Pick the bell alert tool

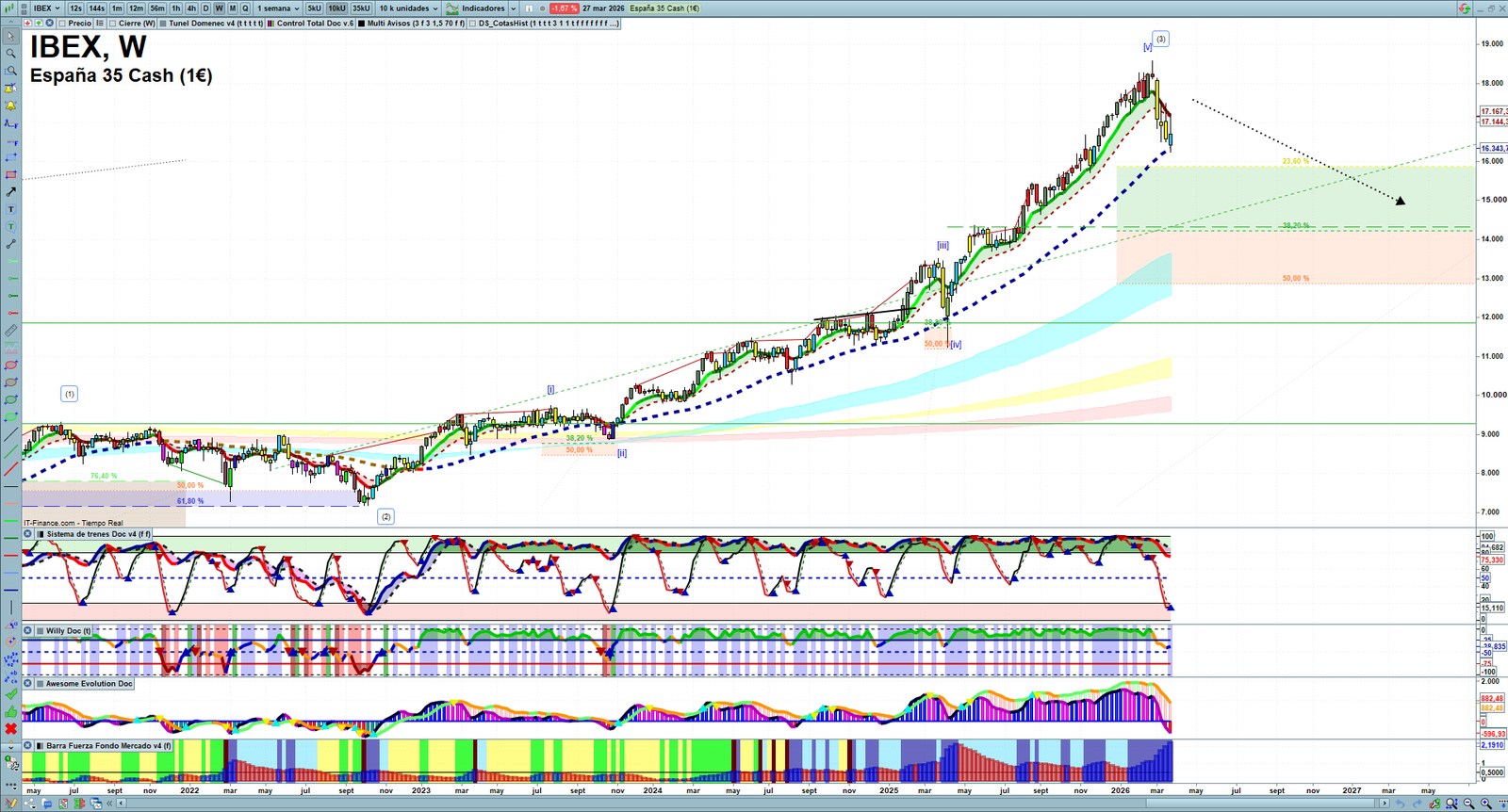pos(11,89)
